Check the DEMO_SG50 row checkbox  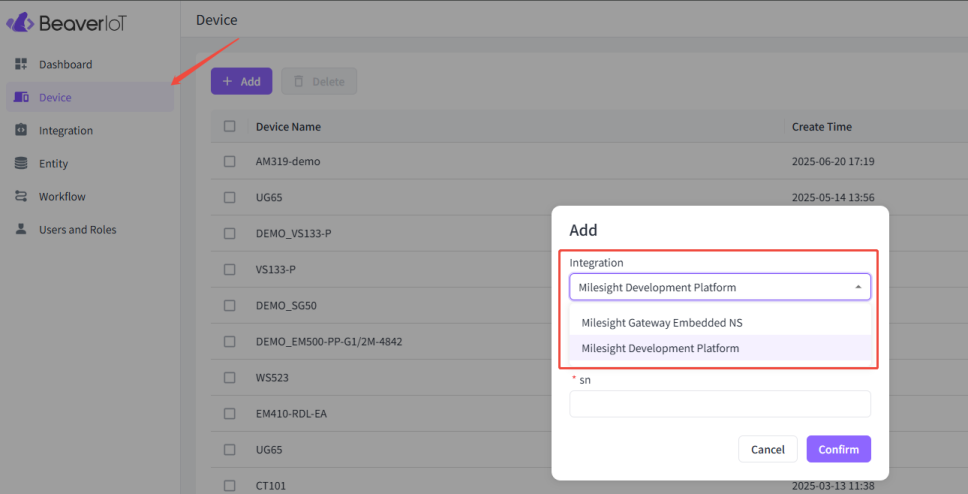point(230,305)
